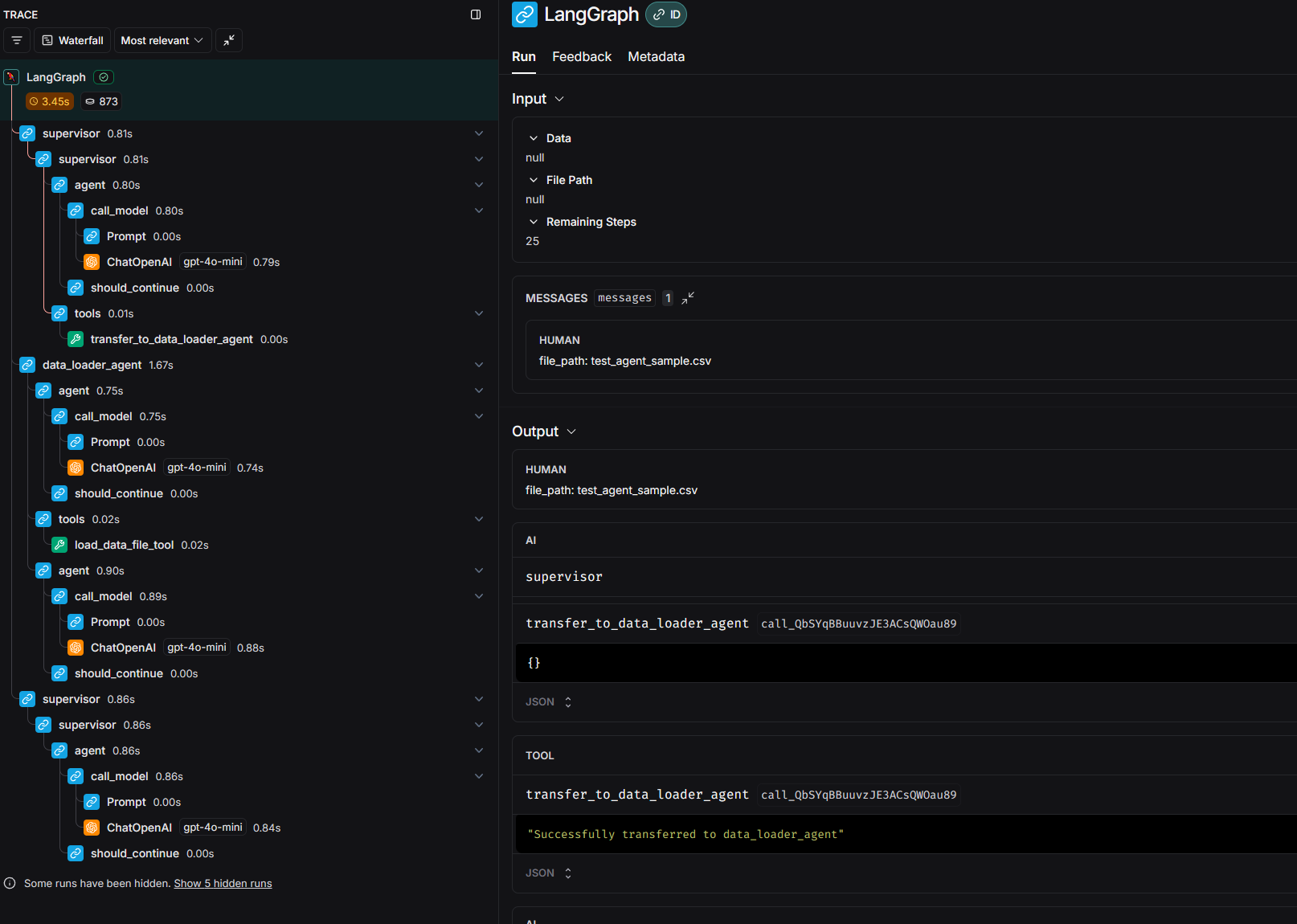This screenshot has width=1297, height=924.
Task: Click the ChatOpenAI 0.88s model icon
Action: click(x=76, y=648)
